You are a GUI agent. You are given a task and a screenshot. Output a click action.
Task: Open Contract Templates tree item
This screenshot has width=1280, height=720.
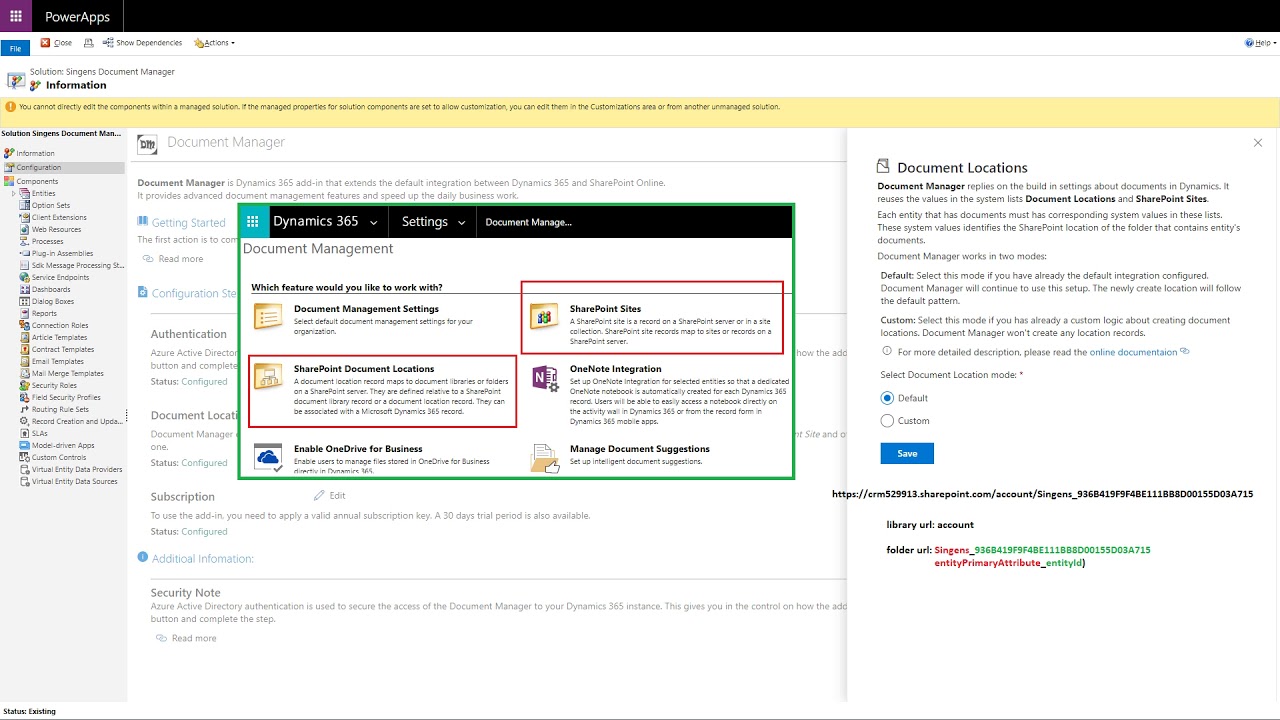63,349
